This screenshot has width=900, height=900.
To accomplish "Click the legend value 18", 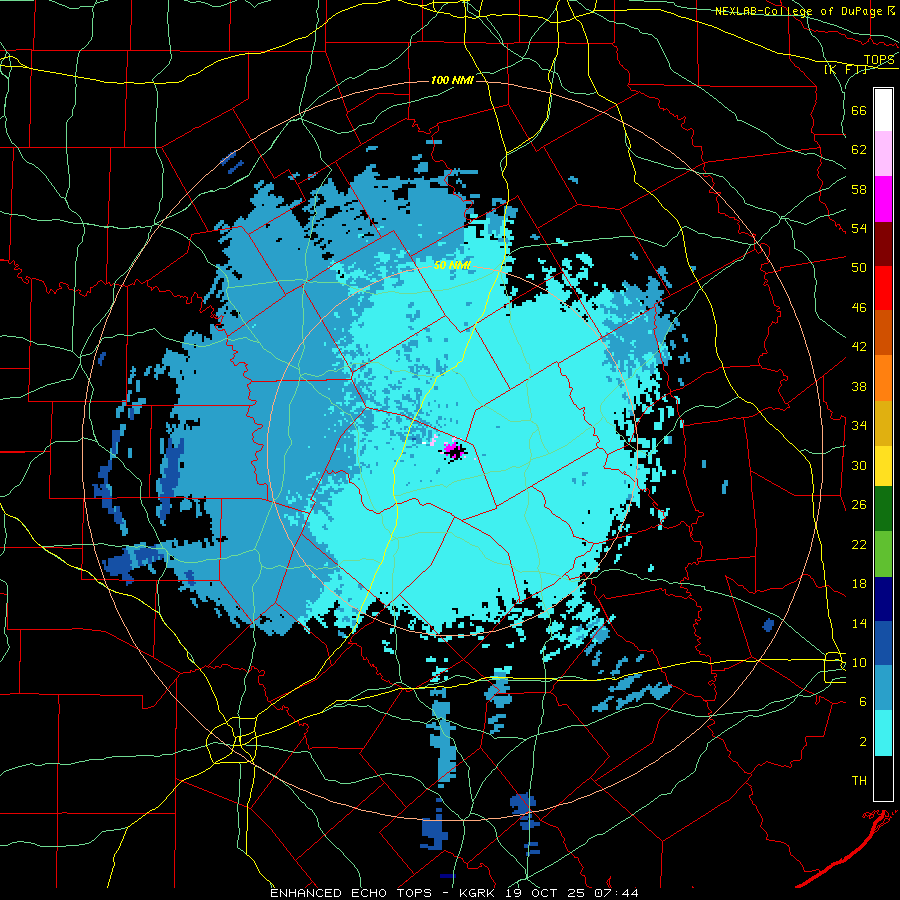I will point(859,584).
